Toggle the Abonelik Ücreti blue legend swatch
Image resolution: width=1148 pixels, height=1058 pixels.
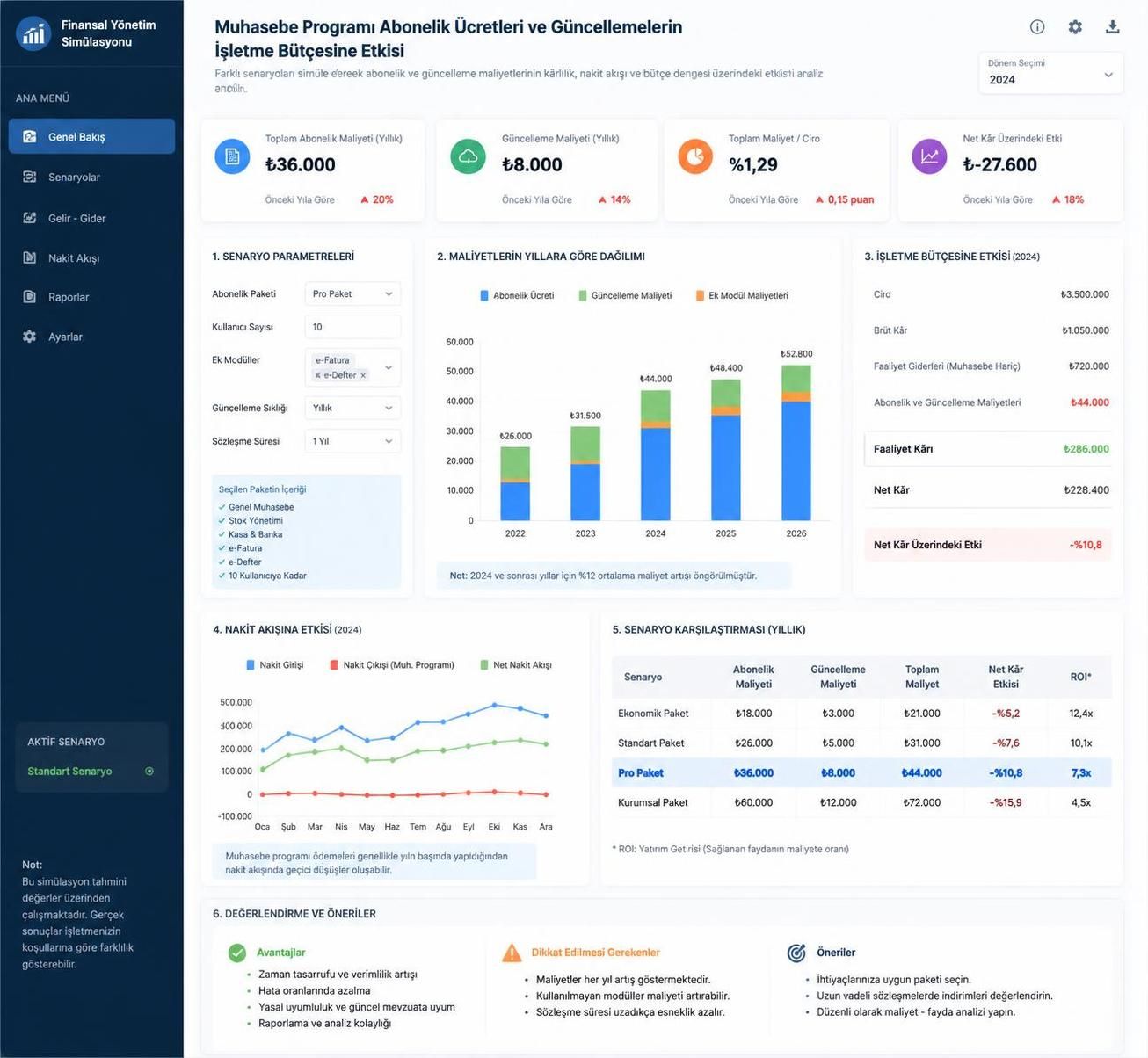[483, 296]
